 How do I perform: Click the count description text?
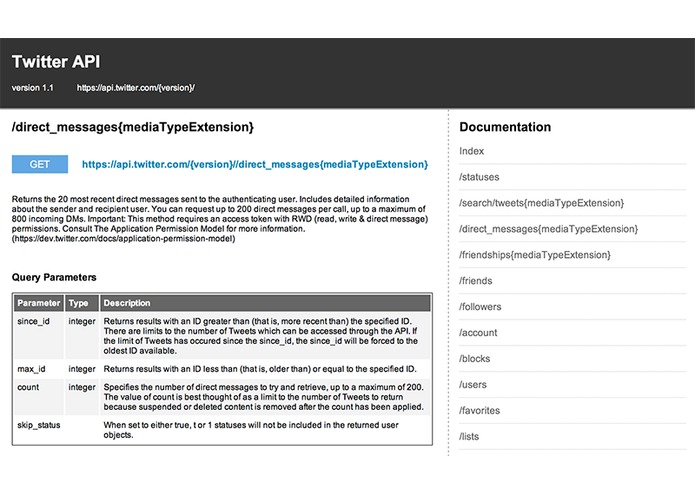click(264, 397)
